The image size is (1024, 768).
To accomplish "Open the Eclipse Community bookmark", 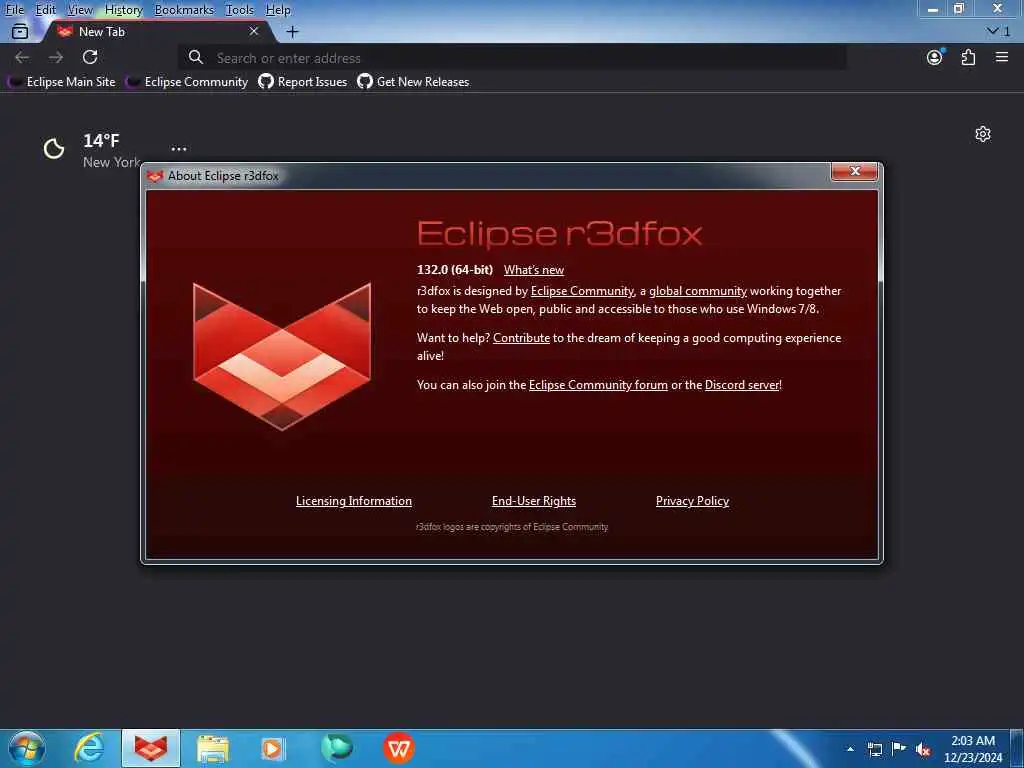I will [188, 82].
